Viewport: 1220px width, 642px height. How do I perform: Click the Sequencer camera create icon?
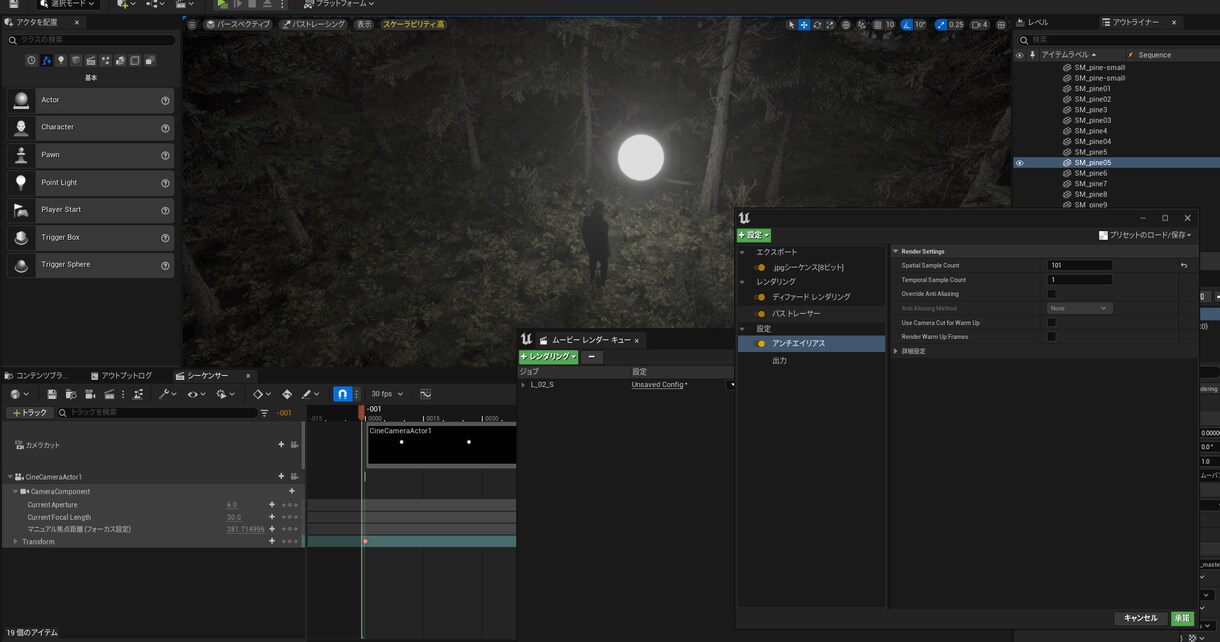click(x=90, y=394)
